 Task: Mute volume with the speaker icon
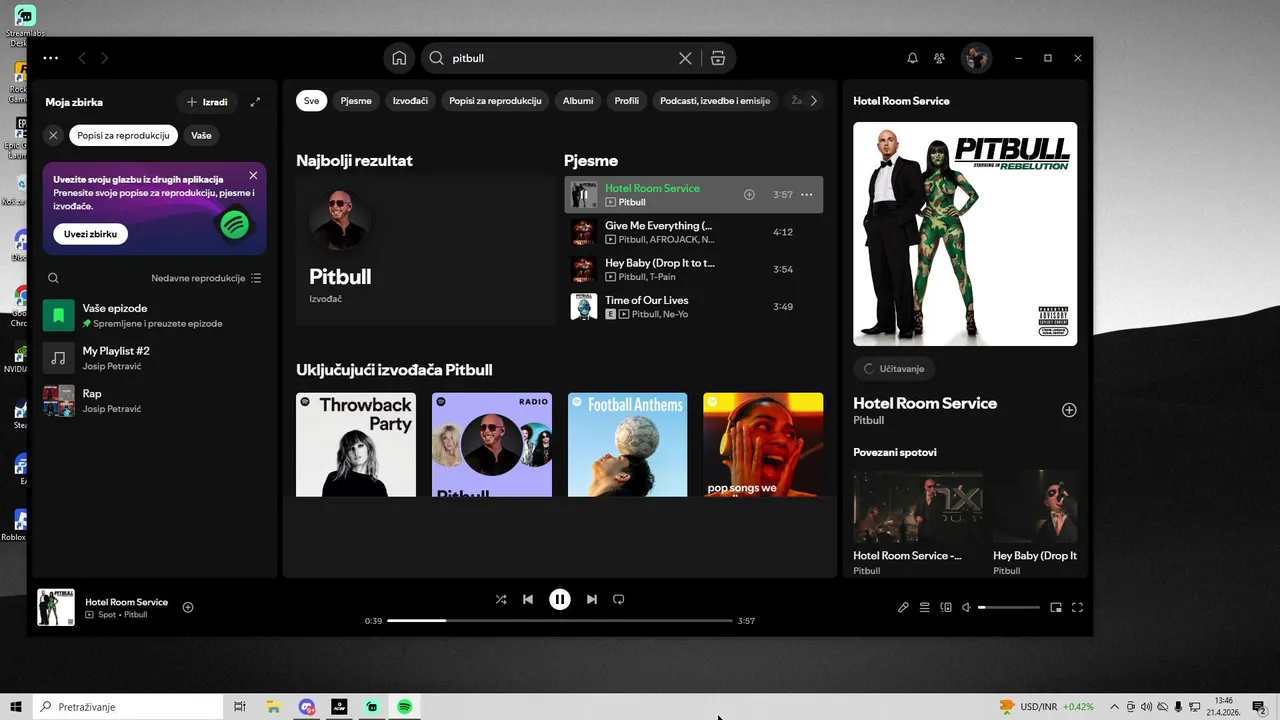coord(967,607)
